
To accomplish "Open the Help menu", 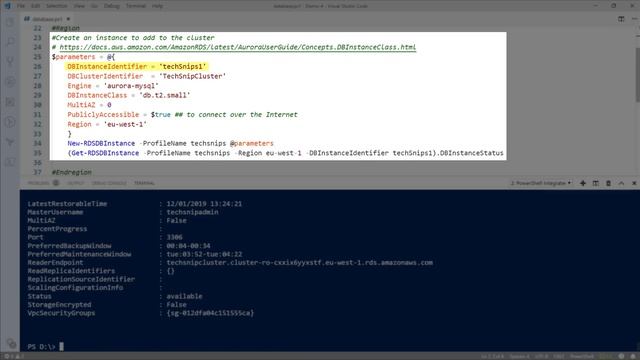I will [x=157, y=6].
